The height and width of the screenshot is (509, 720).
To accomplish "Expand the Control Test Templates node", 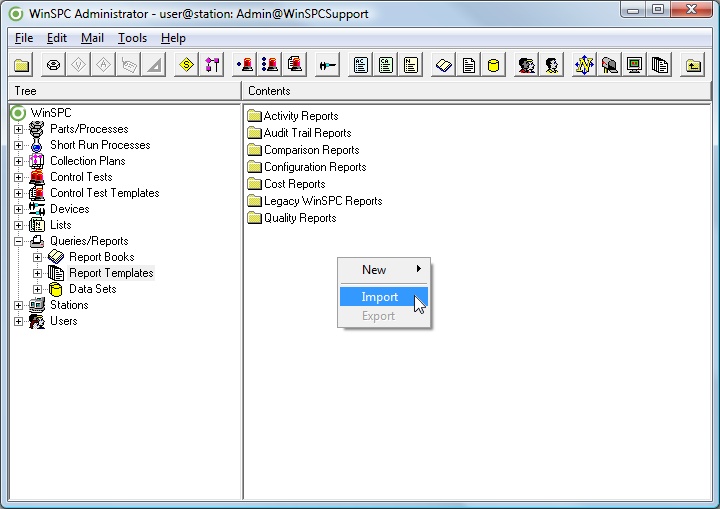I will 18,193.
